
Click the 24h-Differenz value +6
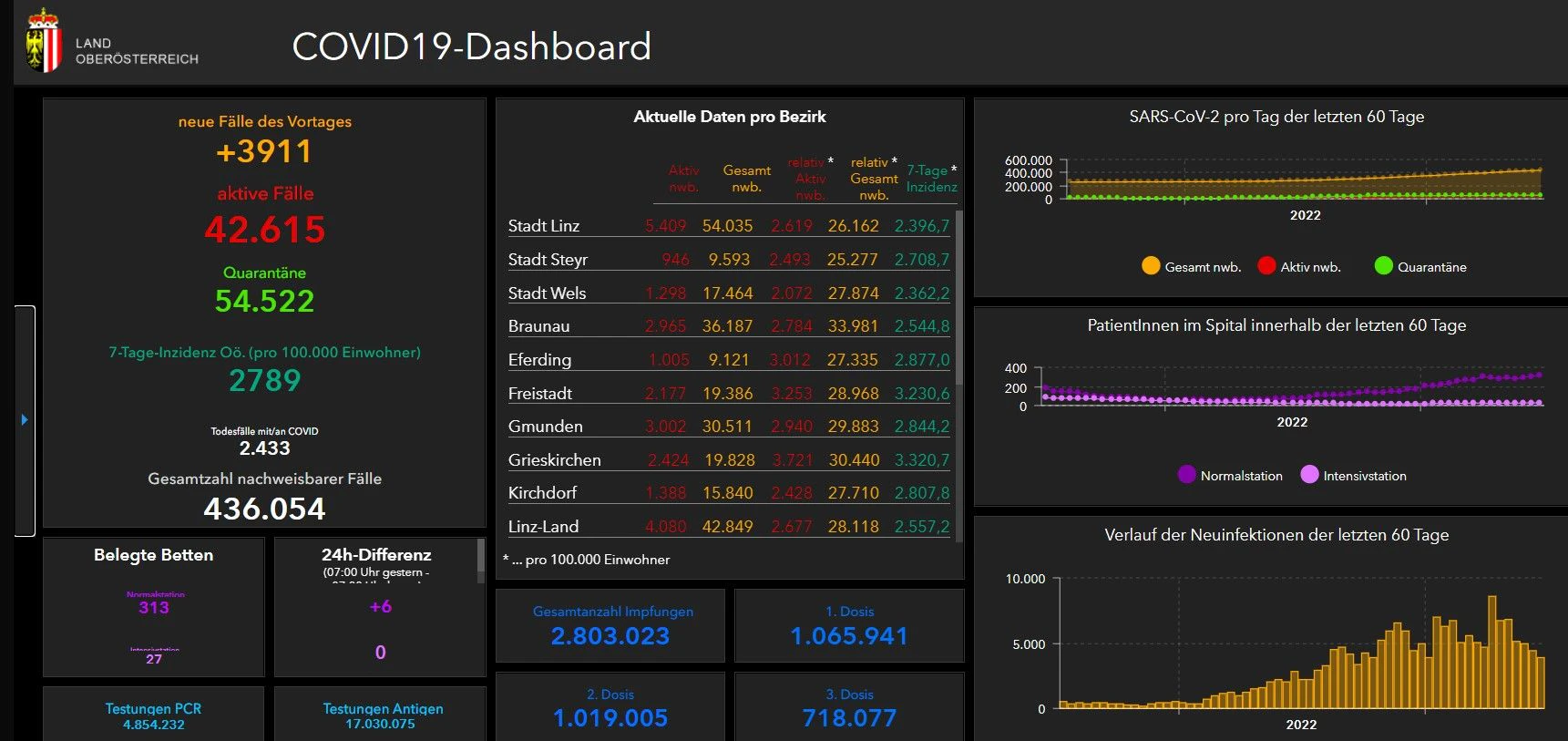(380, 607)
